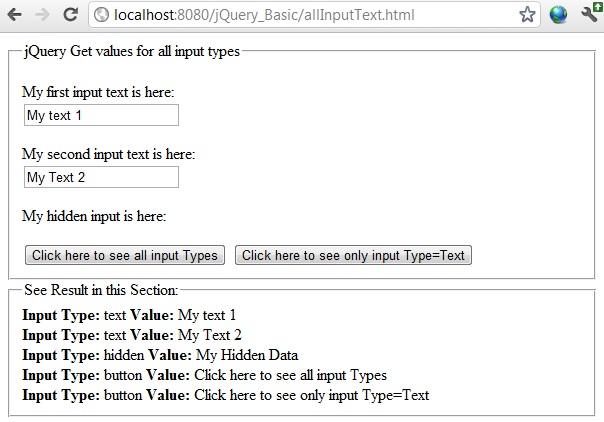Bookmark this page with the star icon
Screen dimensions: 604x422
[x=527, y=16]
